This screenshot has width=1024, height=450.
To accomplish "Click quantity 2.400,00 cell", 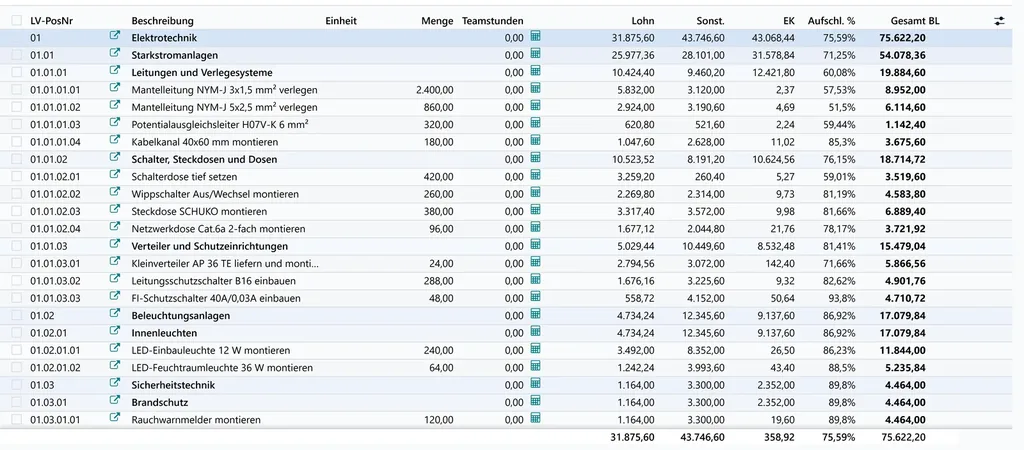I will (x=434, y=89).
